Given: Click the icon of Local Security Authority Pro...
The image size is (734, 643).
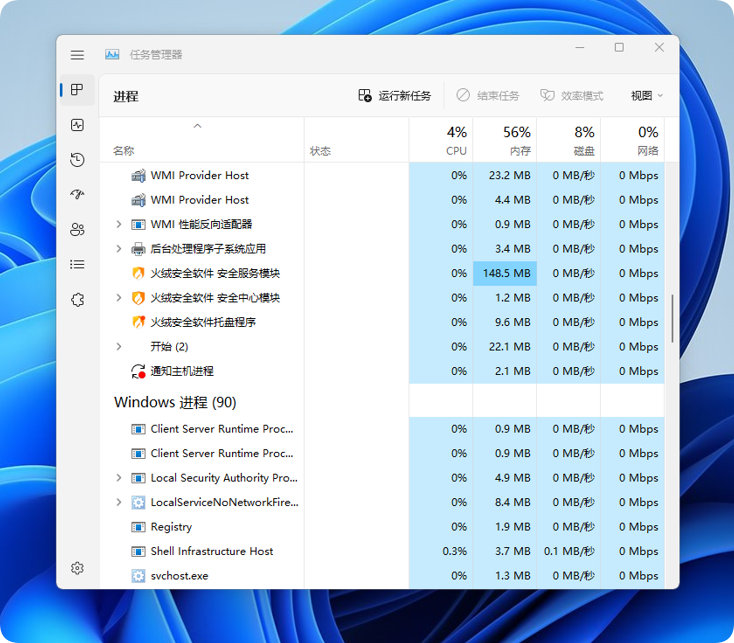Looking at the screenshot, I should pyautogui.click(x=138, y=478).
